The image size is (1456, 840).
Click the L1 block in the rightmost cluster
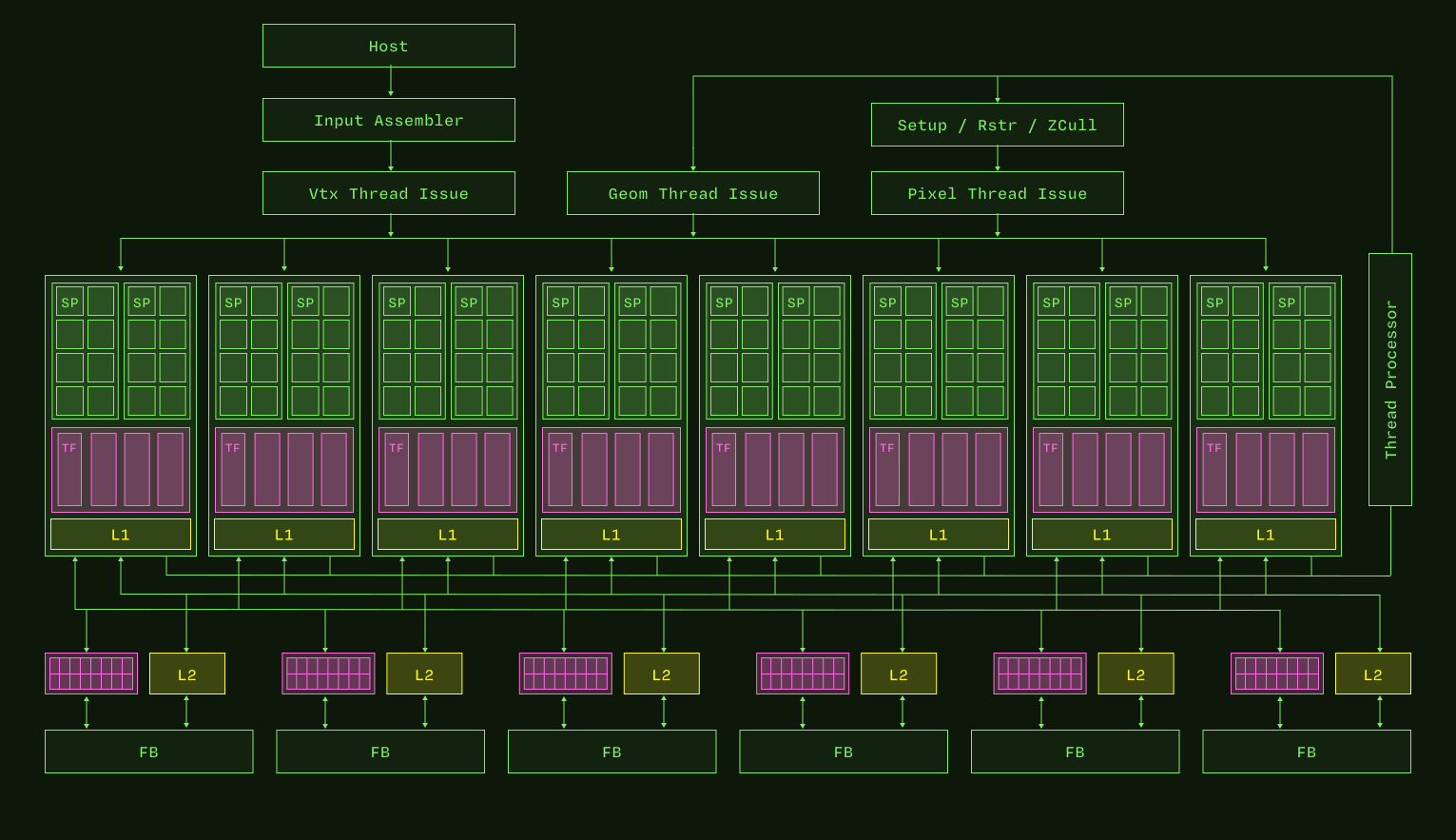pyautogui.click(x=1266, y=535)
